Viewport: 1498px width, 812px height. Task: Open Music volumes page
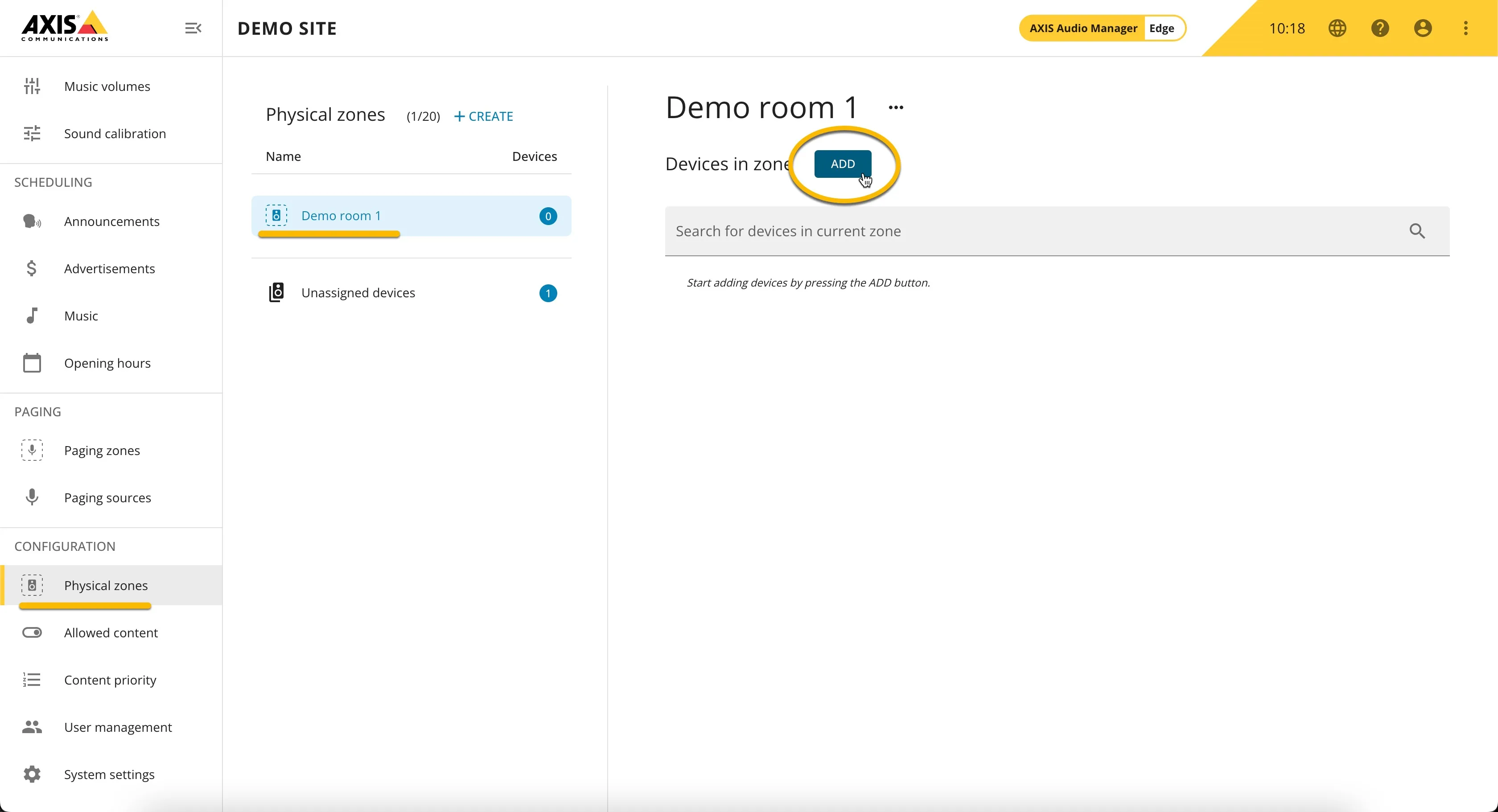(x=111, y=86)
